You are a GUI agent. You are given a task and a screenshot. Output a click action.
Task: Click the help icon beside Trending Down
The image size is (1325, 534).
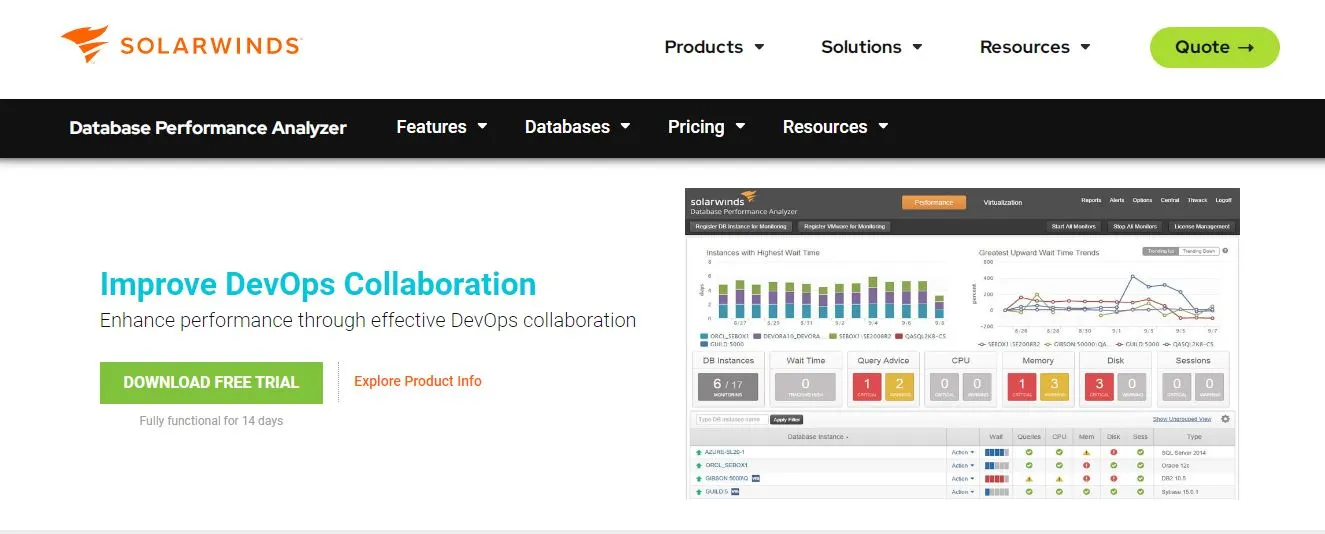[x=1225, y=251]
